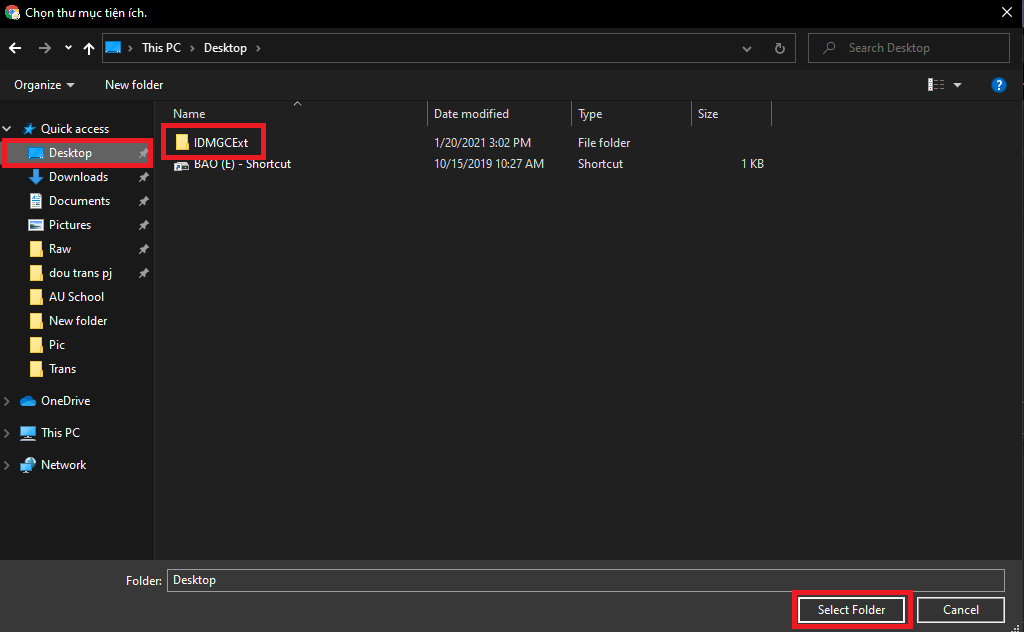Screen dimensions: 1024x632
Task: Open the Pic folder in sidebar
Action: pos(57,345)
